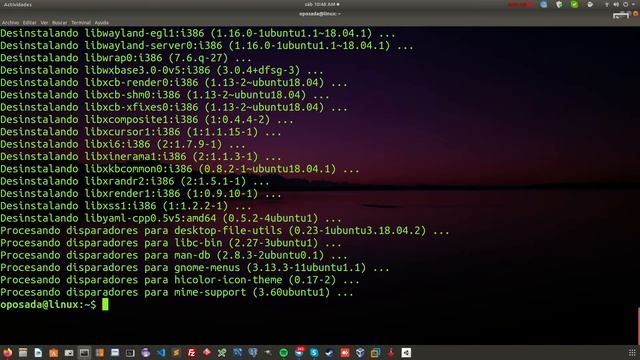Click the hicolor-icon-theme disparadores line

coord(180,280)
